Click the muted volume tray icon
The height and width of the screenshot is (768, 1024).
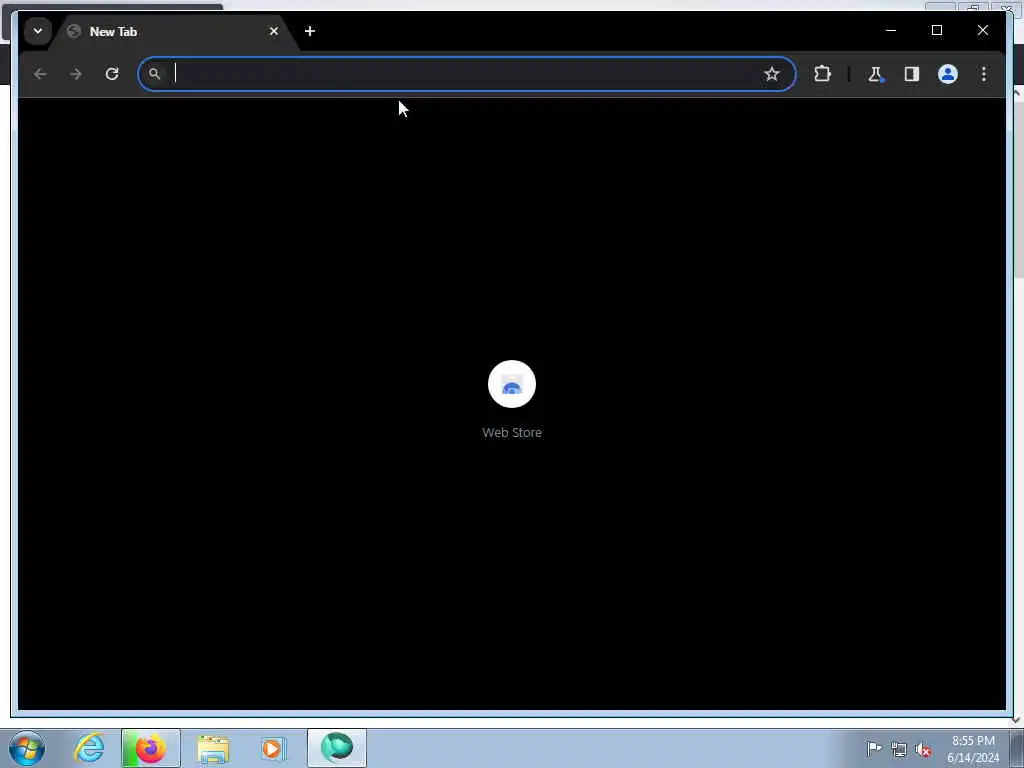click(x=923, y=749)
